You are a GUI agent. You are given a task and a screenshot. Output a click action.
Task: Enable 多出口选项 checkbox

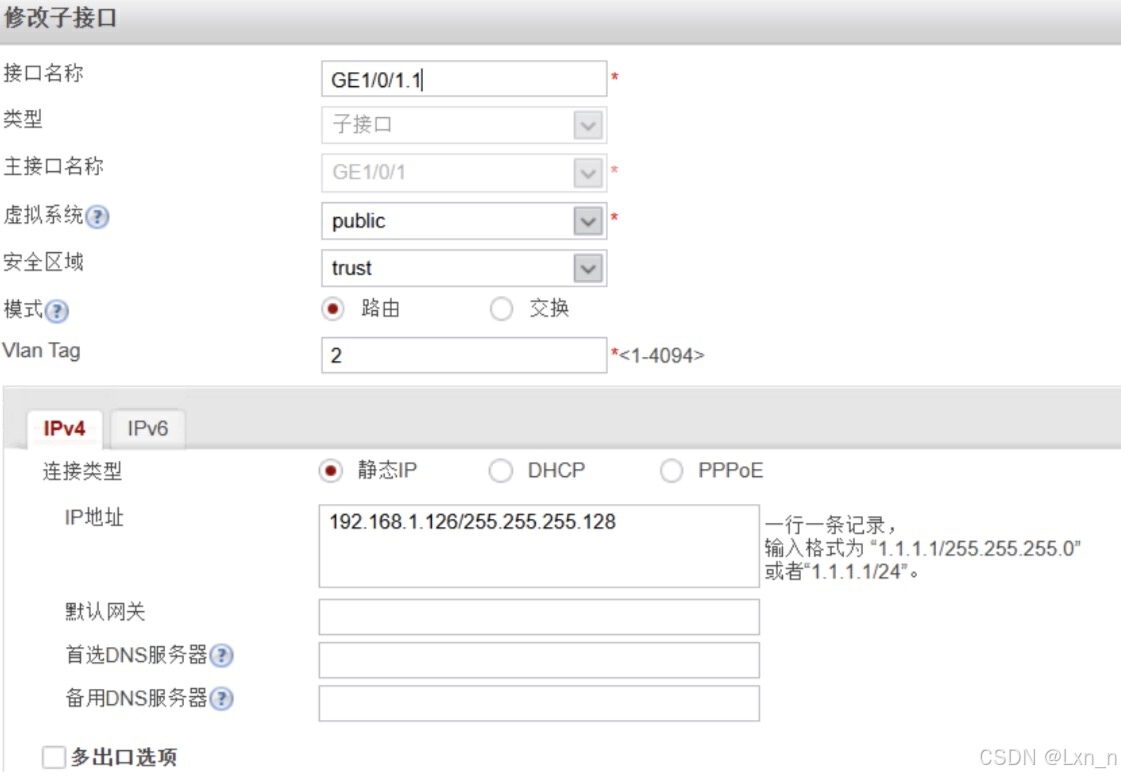coord(54,757)
